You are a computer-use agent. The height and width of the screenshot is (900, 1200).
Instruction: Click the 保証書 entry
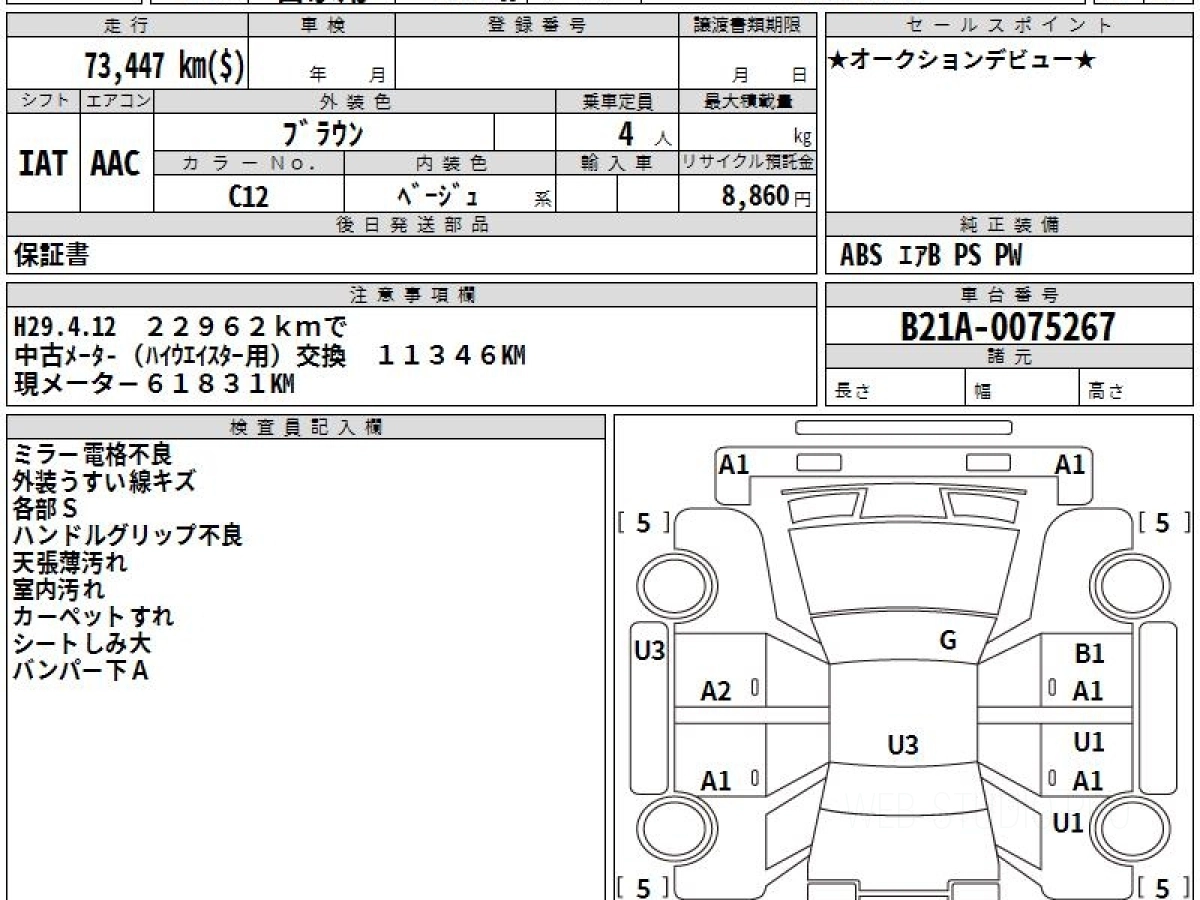pyautogui.click(x=51, y=256)
